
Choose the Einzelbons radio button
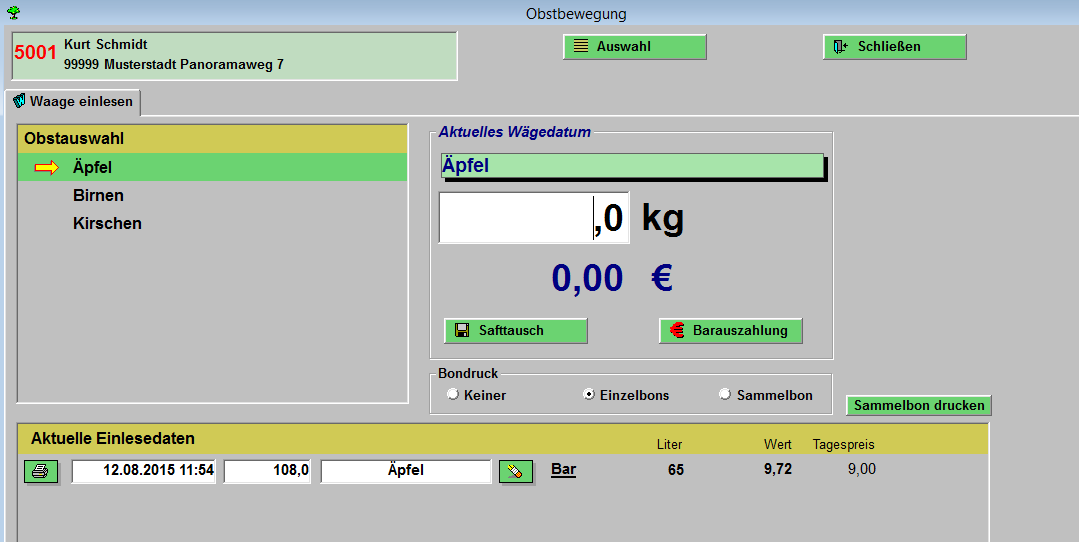coord(589,395)
